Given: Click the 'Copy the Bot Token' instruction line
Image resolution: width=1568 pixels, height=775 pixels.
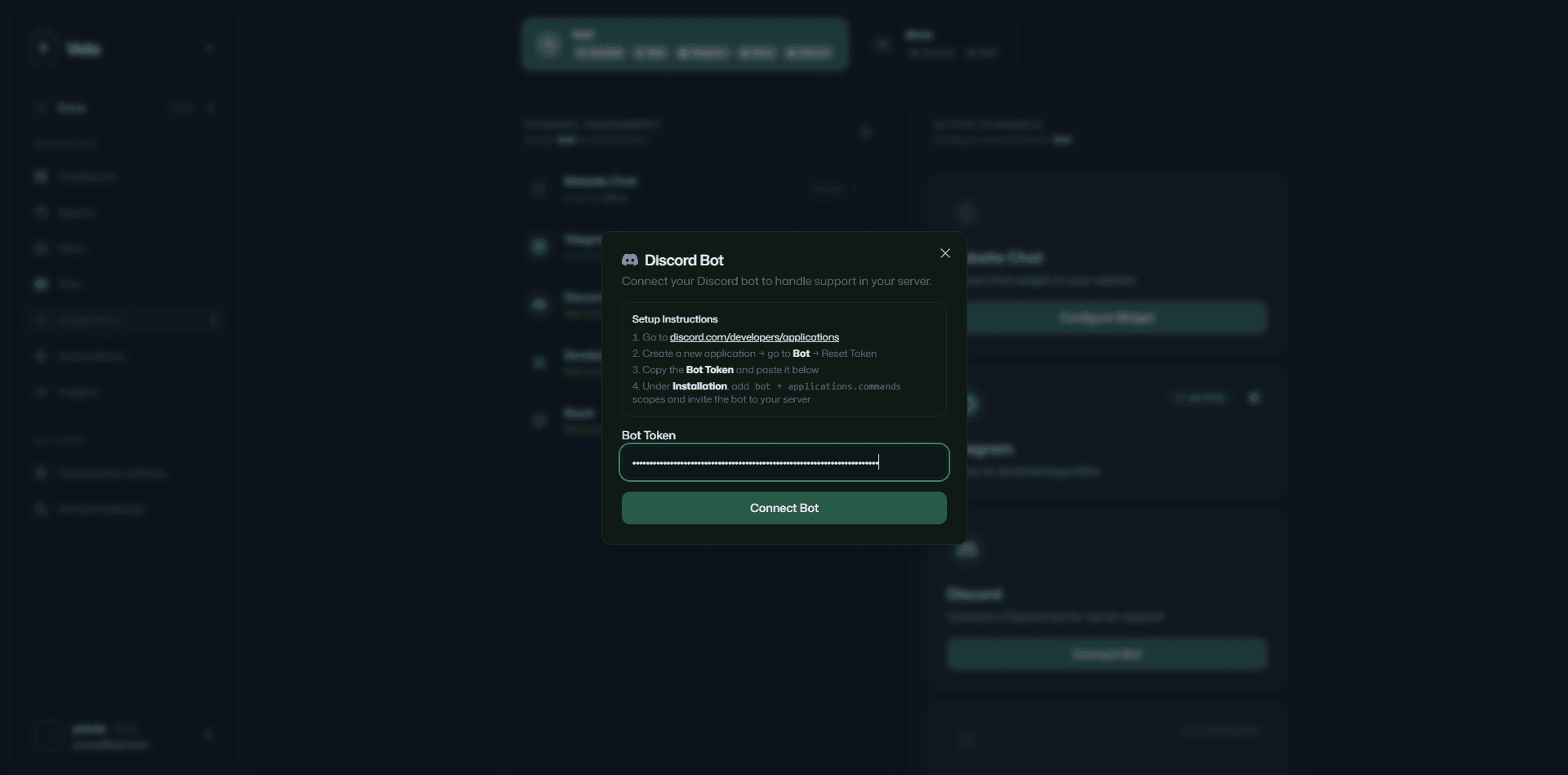Looking at the screenshot, I should pos(726,370).
